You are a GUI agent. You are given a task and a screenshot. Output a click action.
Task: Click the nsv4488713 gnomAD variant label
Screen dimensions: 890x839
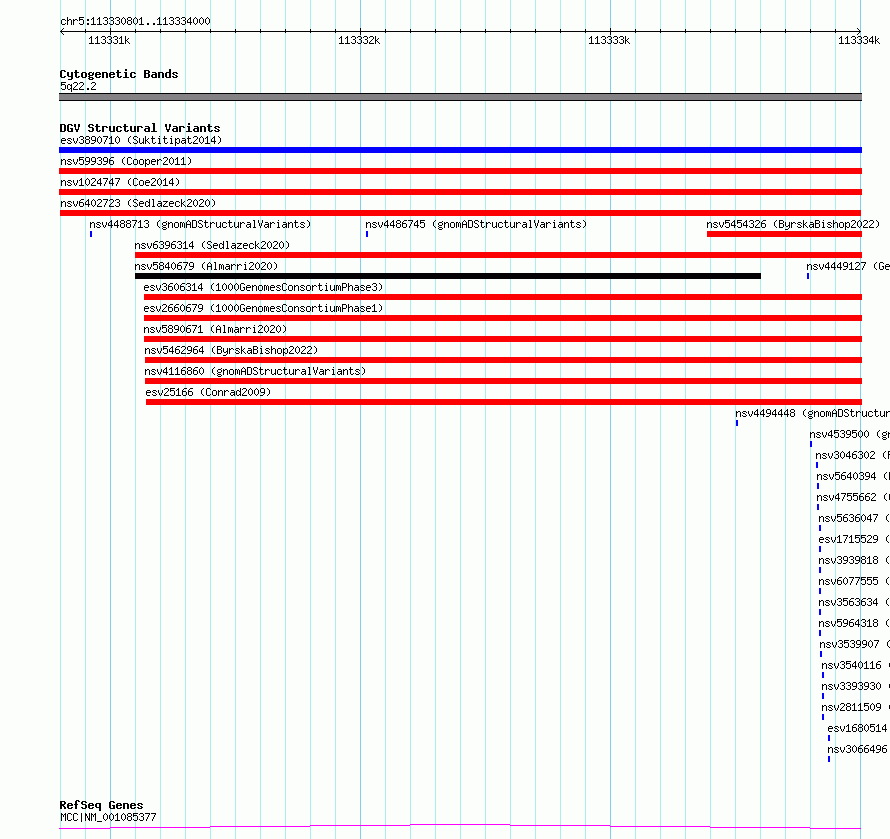pos(200,224)
